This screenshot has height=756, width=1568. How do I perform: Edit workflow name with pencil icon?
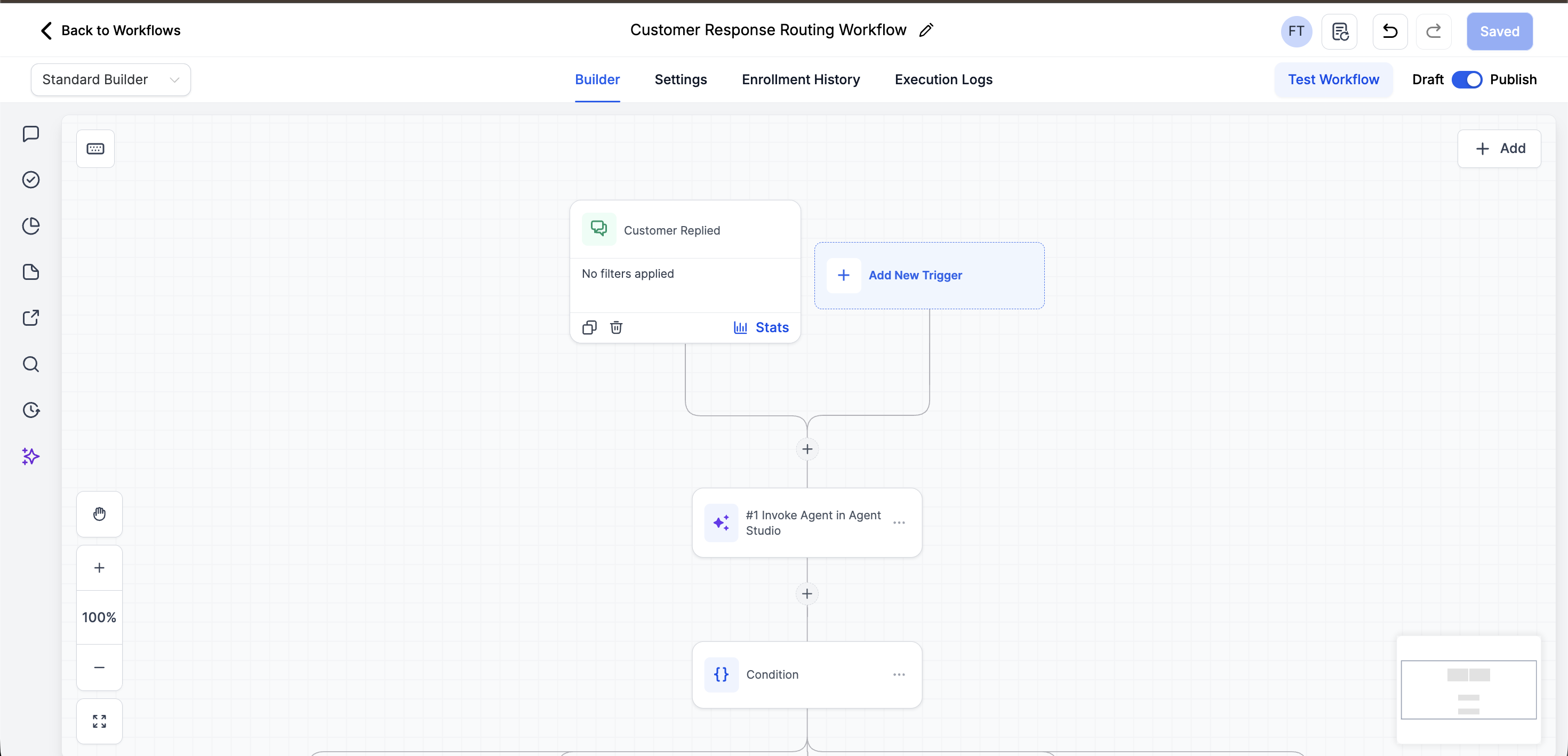[x=926, y=30]
